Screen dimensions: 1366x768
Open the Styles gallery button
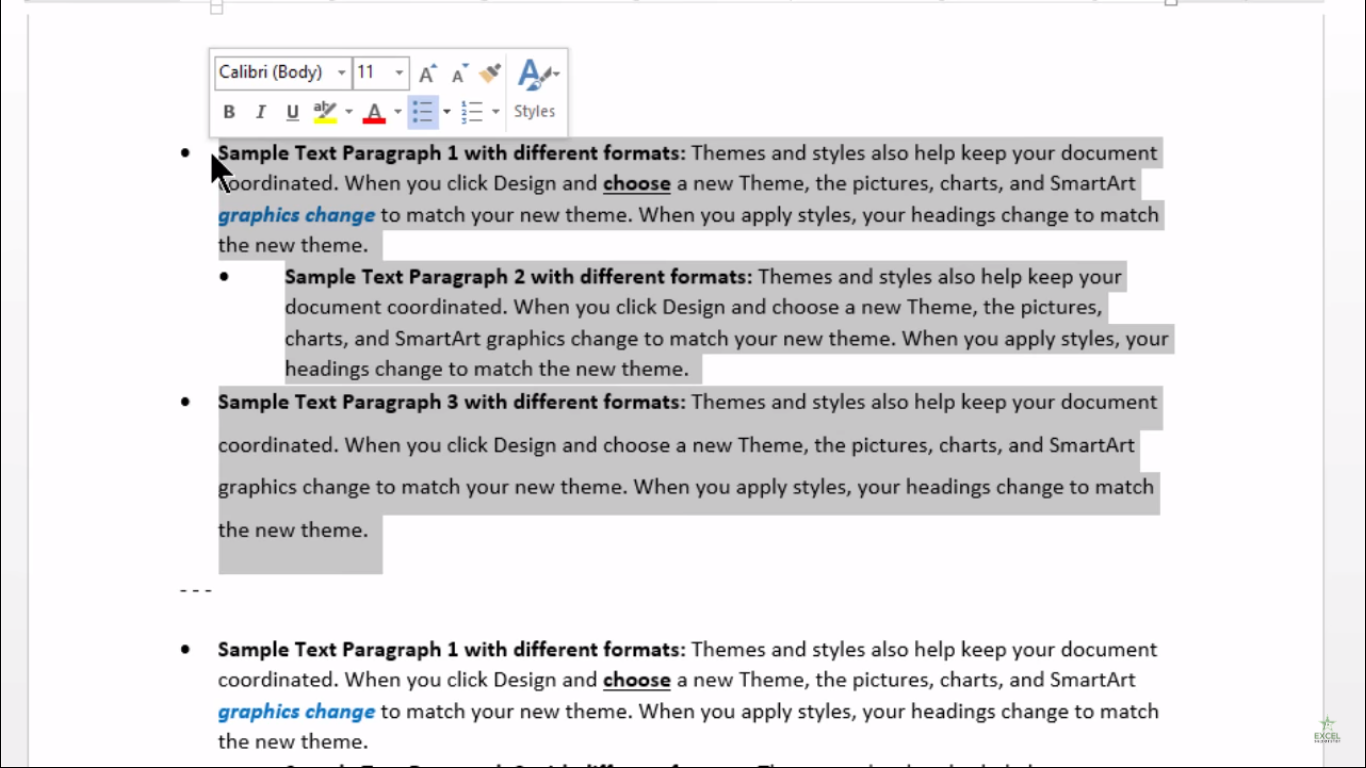(x=535, y=88)
